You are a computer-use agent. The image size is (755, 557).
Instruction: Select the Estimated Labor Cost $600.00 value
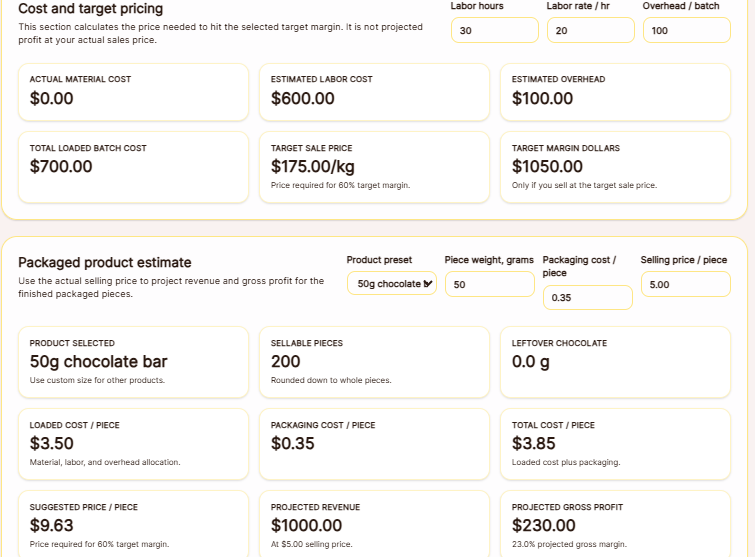coord(302,98)
